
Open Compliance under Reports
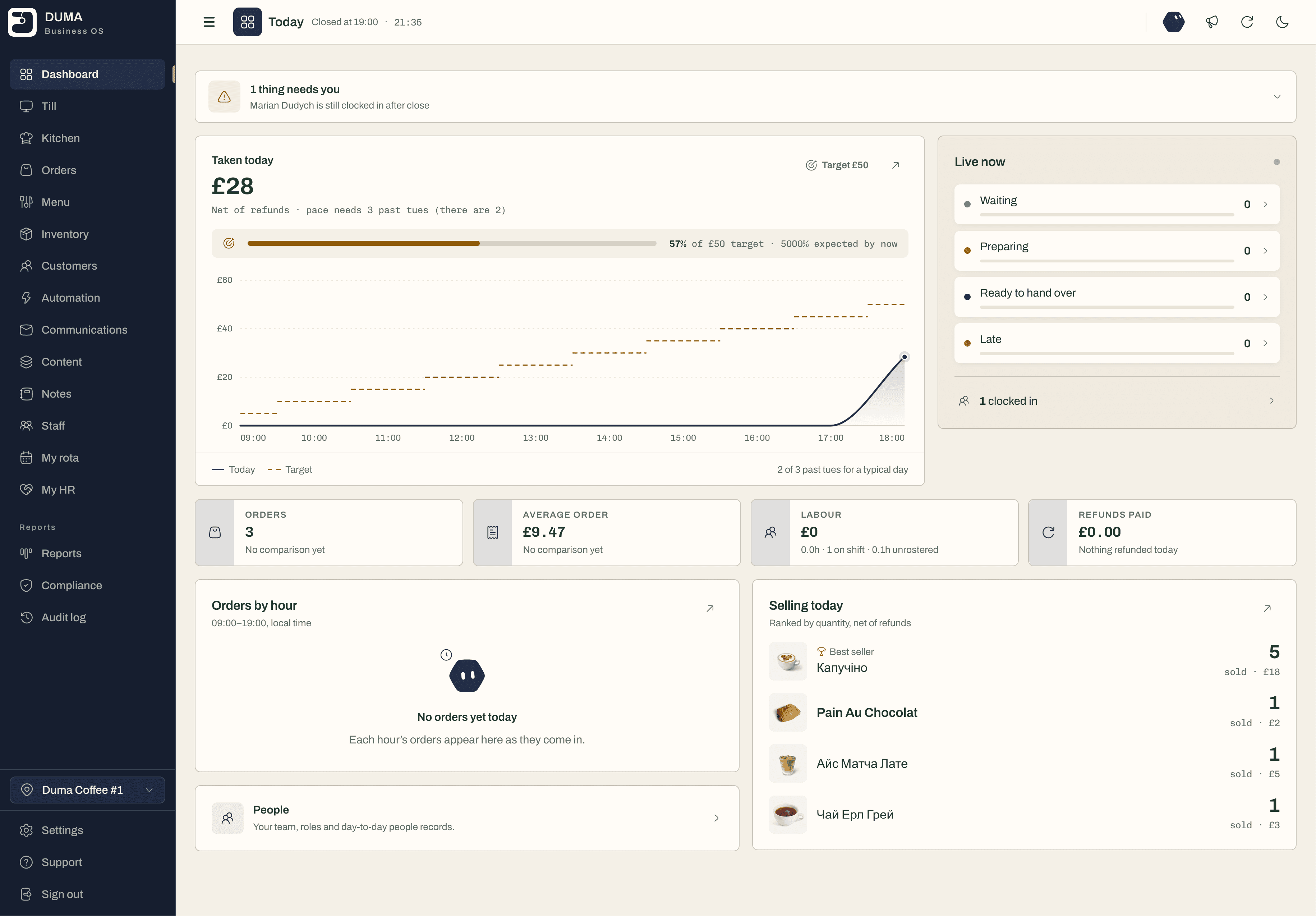[87, 585]
